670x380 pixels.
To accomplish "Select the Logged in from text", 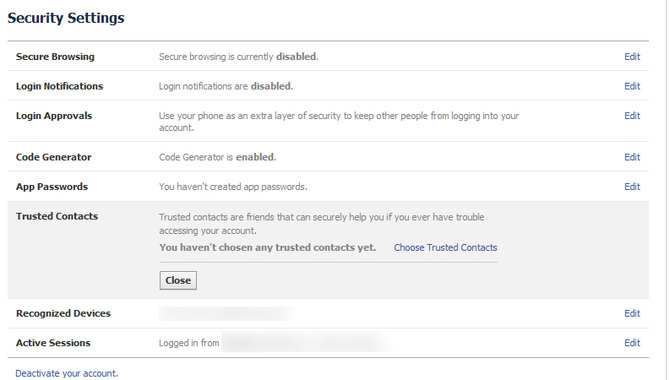I will click(x=189, y=343).
